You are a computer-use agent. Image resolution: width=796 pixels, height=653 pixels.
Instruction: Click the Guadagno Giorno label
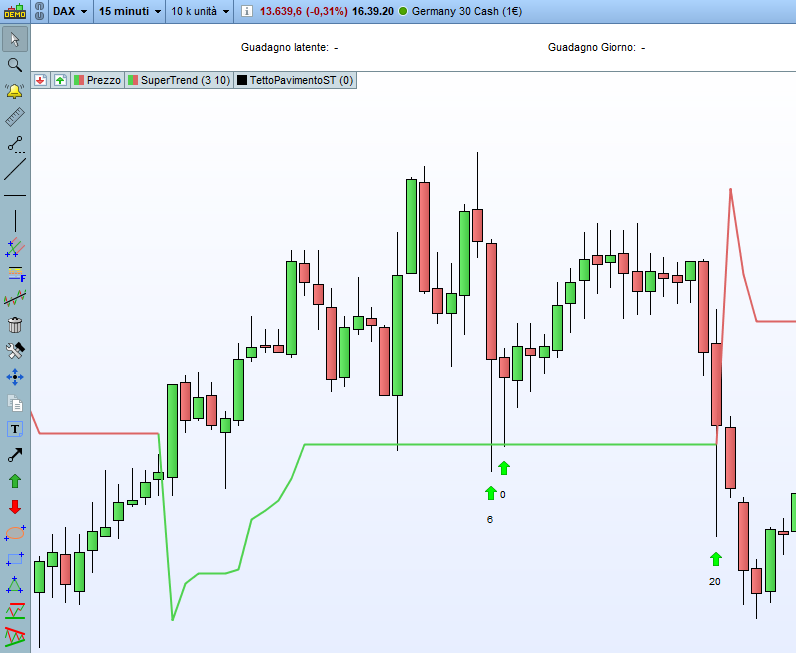[x=592, y=47]
